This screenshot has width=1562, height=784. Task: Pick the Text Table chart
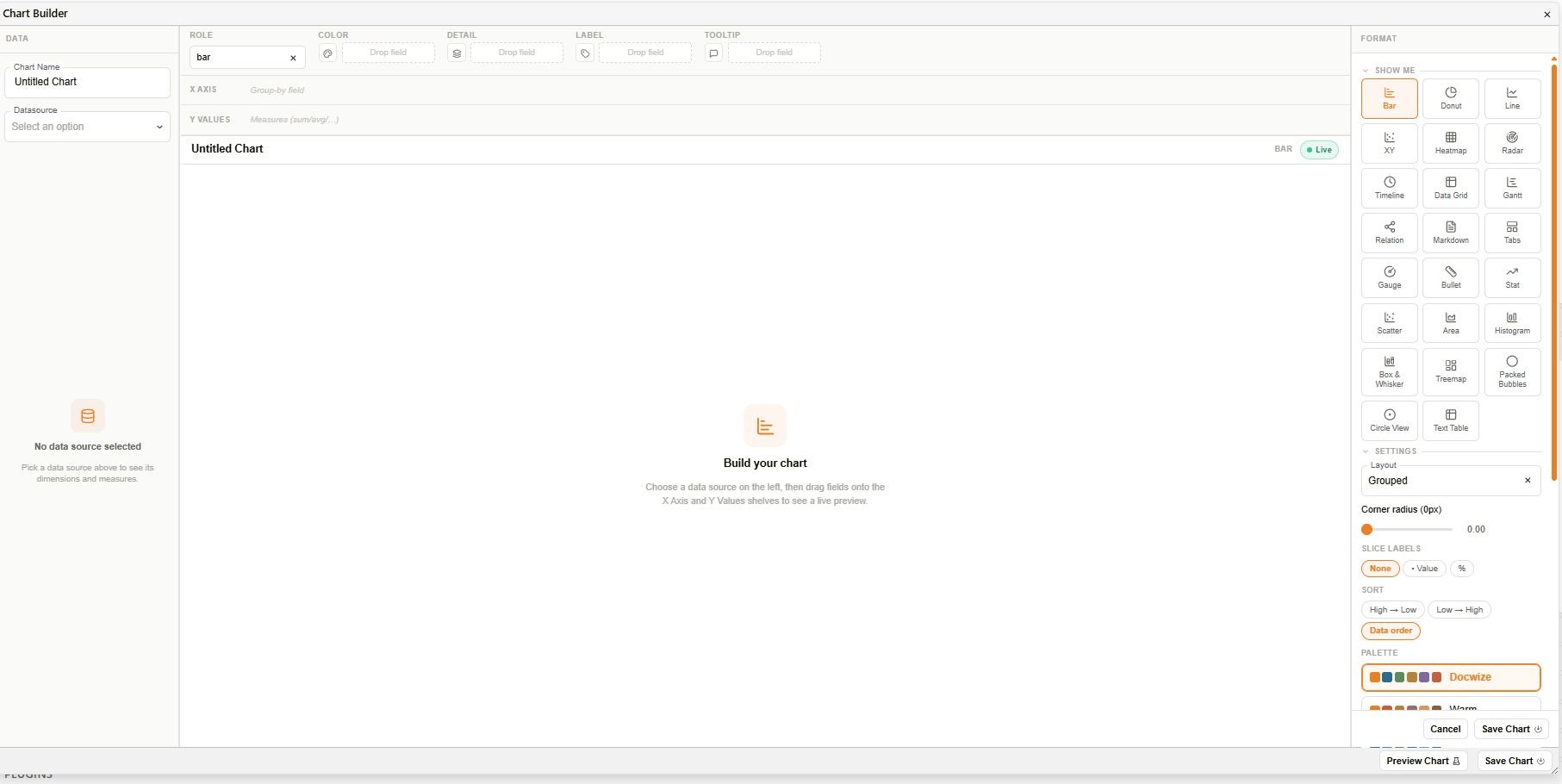tap(1451, 420)
